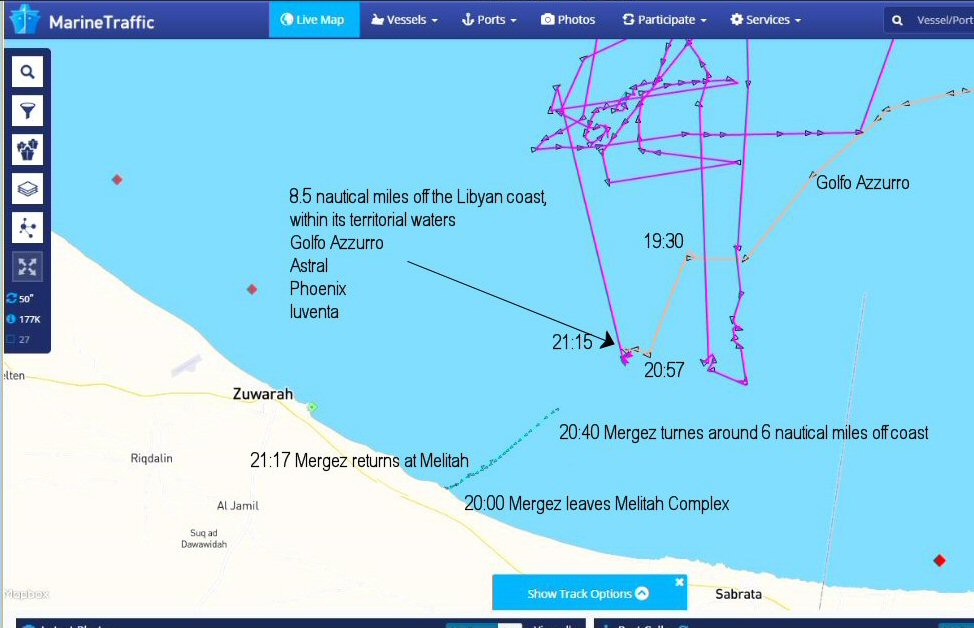Click Show Track Options button
Image resolution: width=974 pixels, height=628 pixels.
[x=587, y=594]
